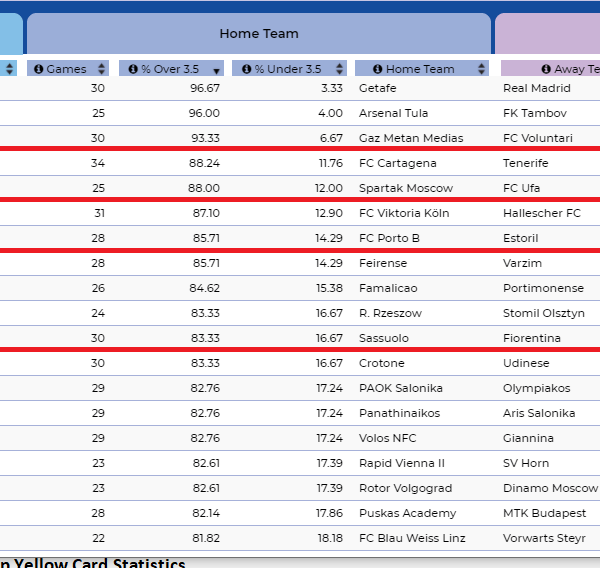Click the sort arrows of the leftmost cut-off column
This screenshot has width=600, height=568.
point(10,69)
